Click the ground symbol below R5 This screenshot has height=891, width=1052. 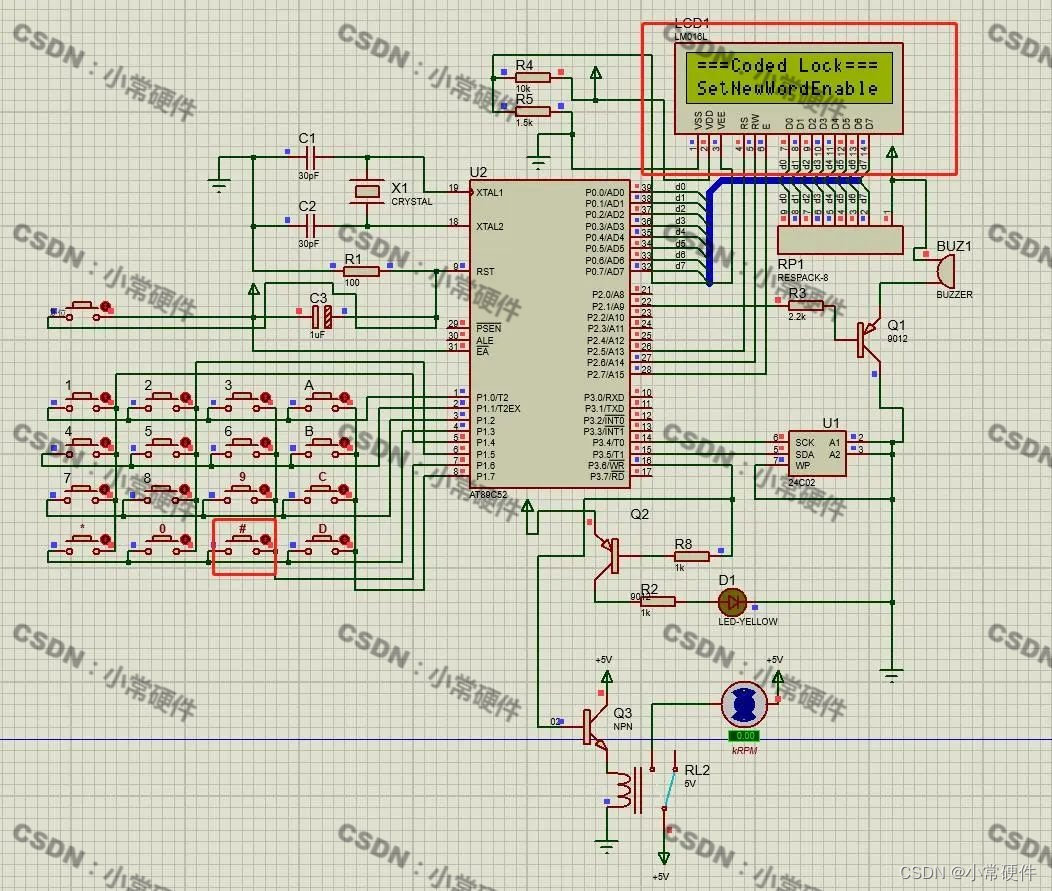[x=537, y=163]
